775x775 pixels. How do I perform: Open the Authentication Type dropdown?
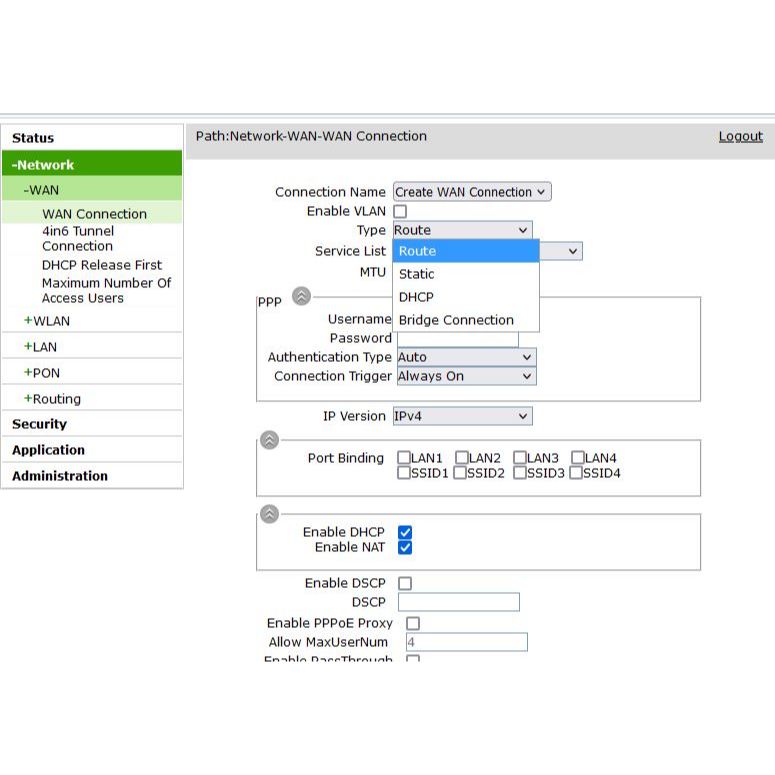[466, 357]
